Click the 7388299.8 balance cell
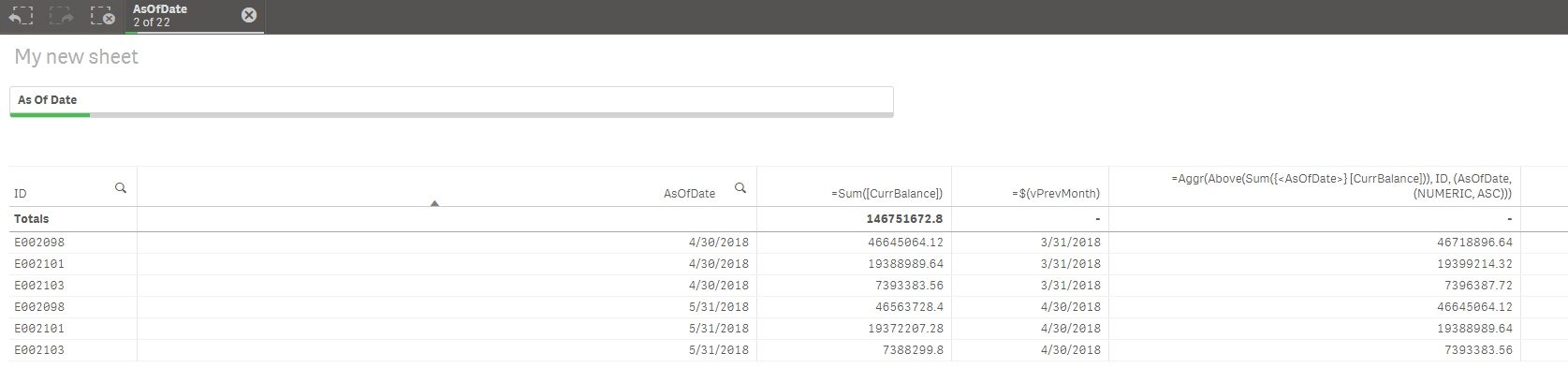This screenshot has width=1568, height=383. [x=913, y=350]
